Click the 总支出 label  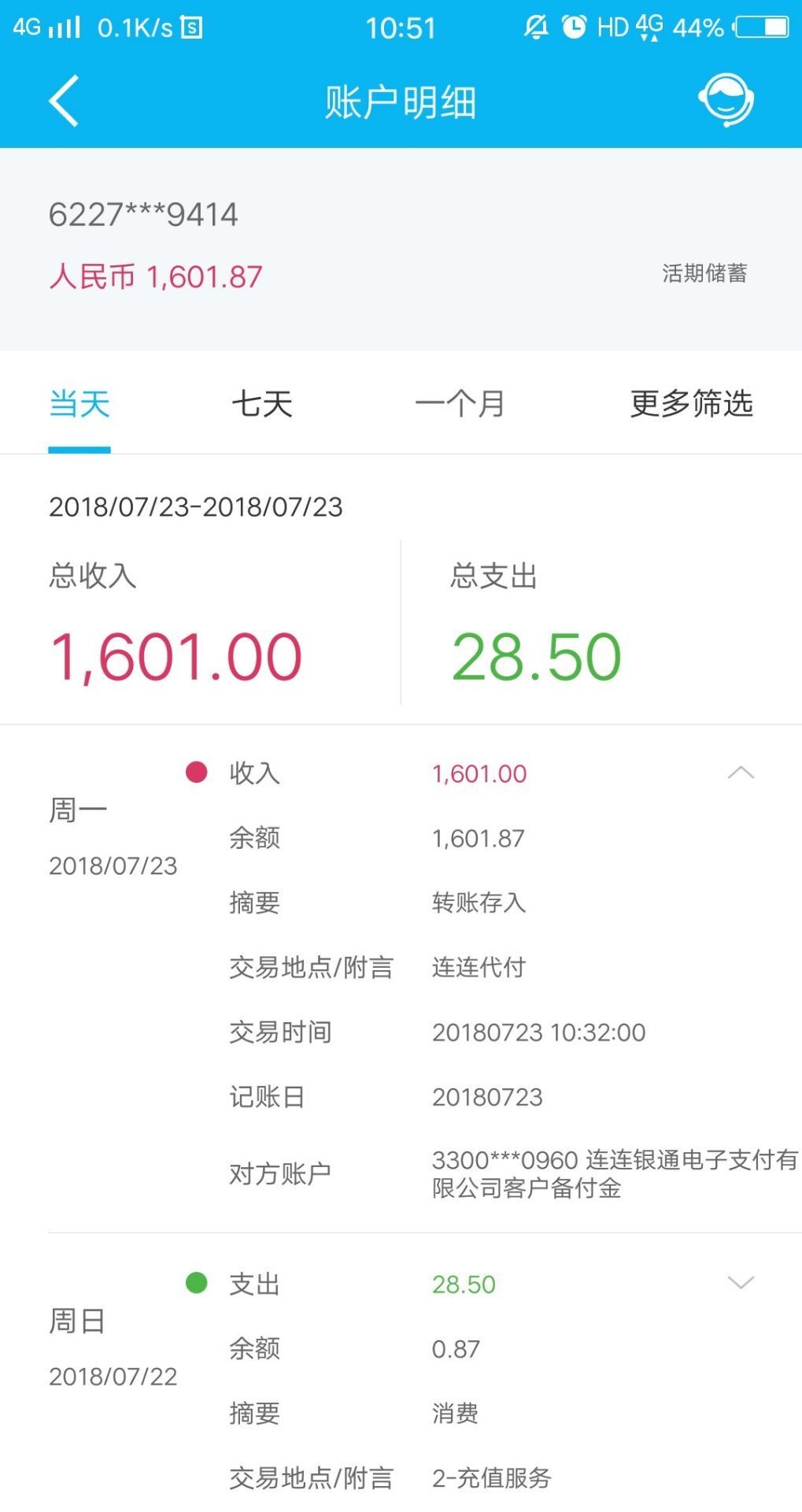pyautogui.click(x=493, y=575)
